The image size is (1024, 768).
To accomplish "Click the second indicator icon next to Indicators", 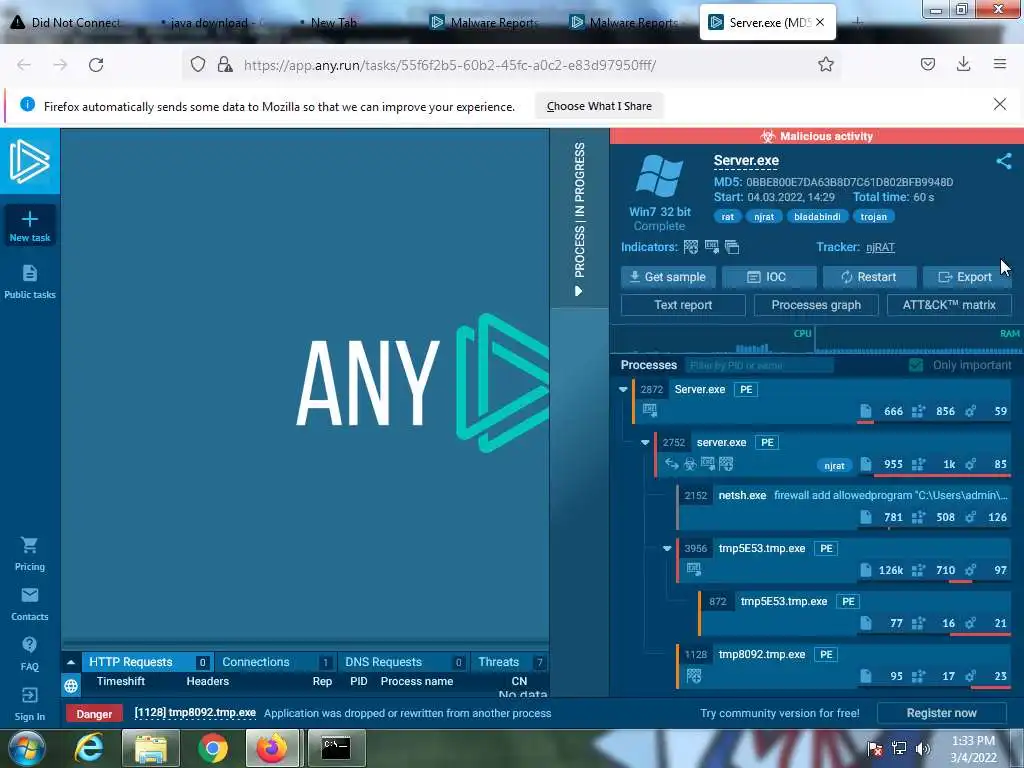I will (x=711, y=247).
